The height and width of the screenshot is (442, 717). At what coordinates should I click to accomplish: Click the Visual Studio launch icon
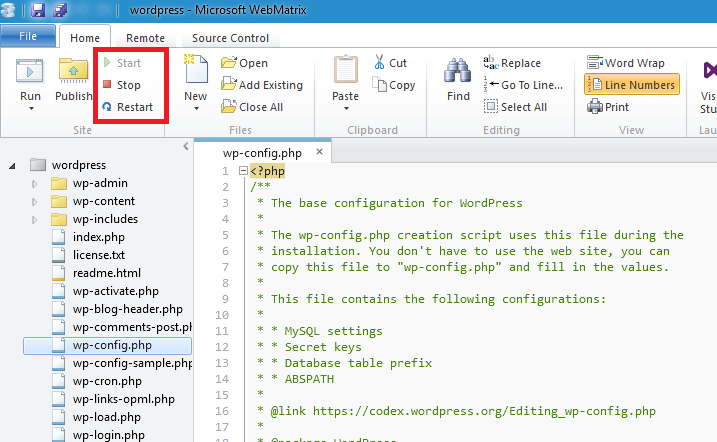pyautogui.click(x=708, y=71)
